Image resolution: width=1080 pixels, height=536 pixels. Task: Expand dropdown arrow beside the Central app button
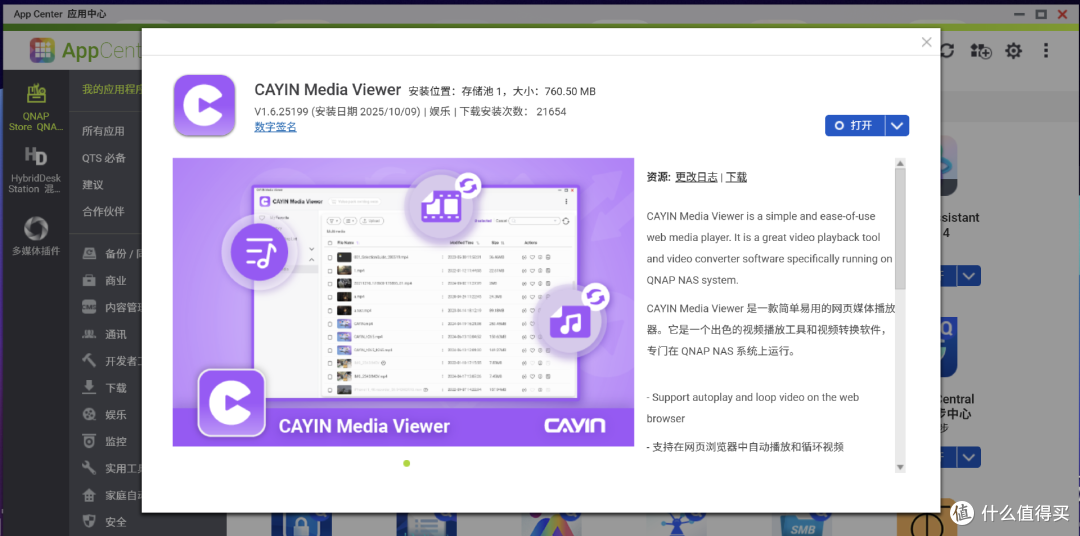point(970,457)
